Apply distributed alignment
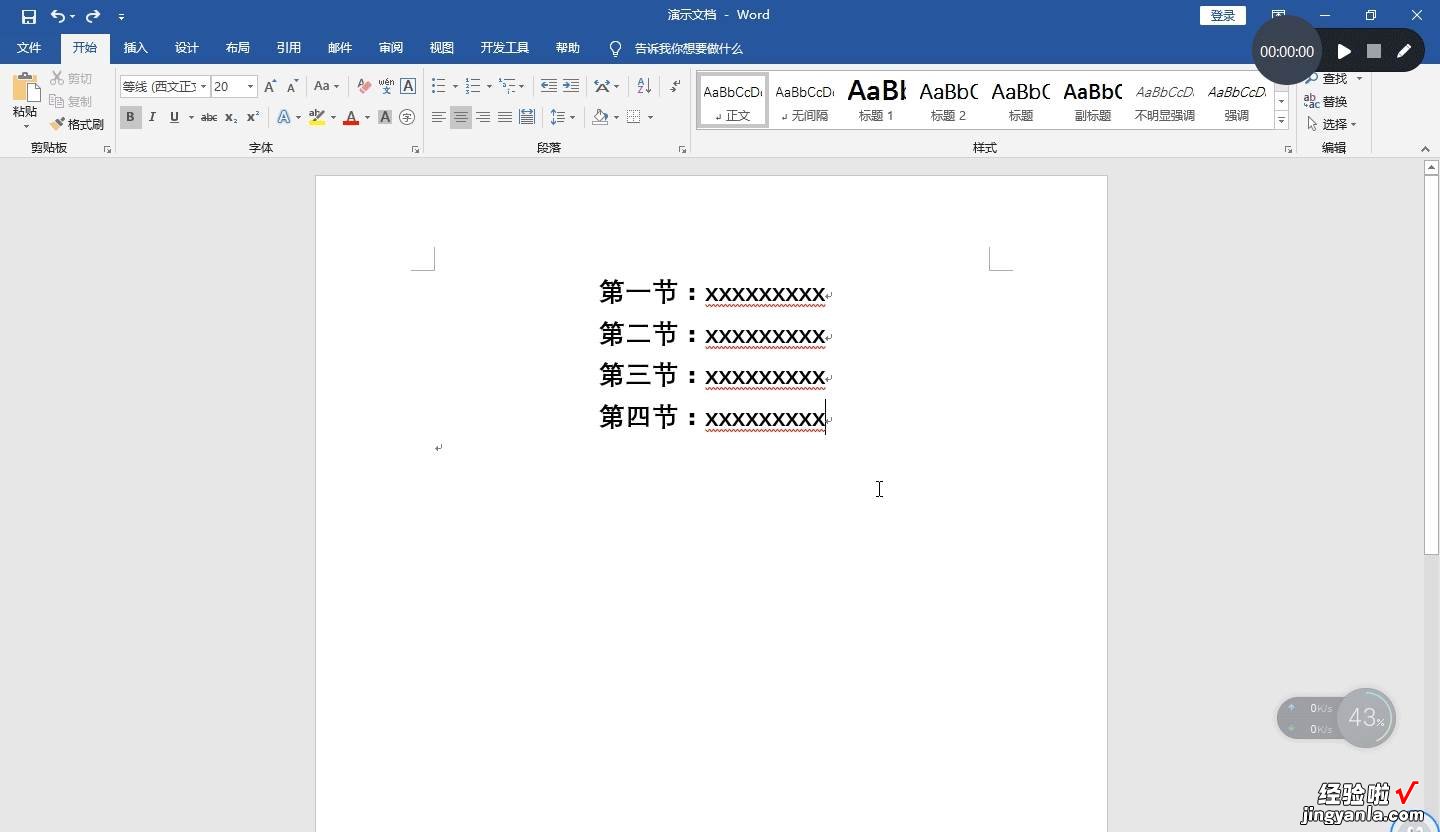Image resolution: width=1440 pixels, height=832 pixels. [x=527, y=117]
